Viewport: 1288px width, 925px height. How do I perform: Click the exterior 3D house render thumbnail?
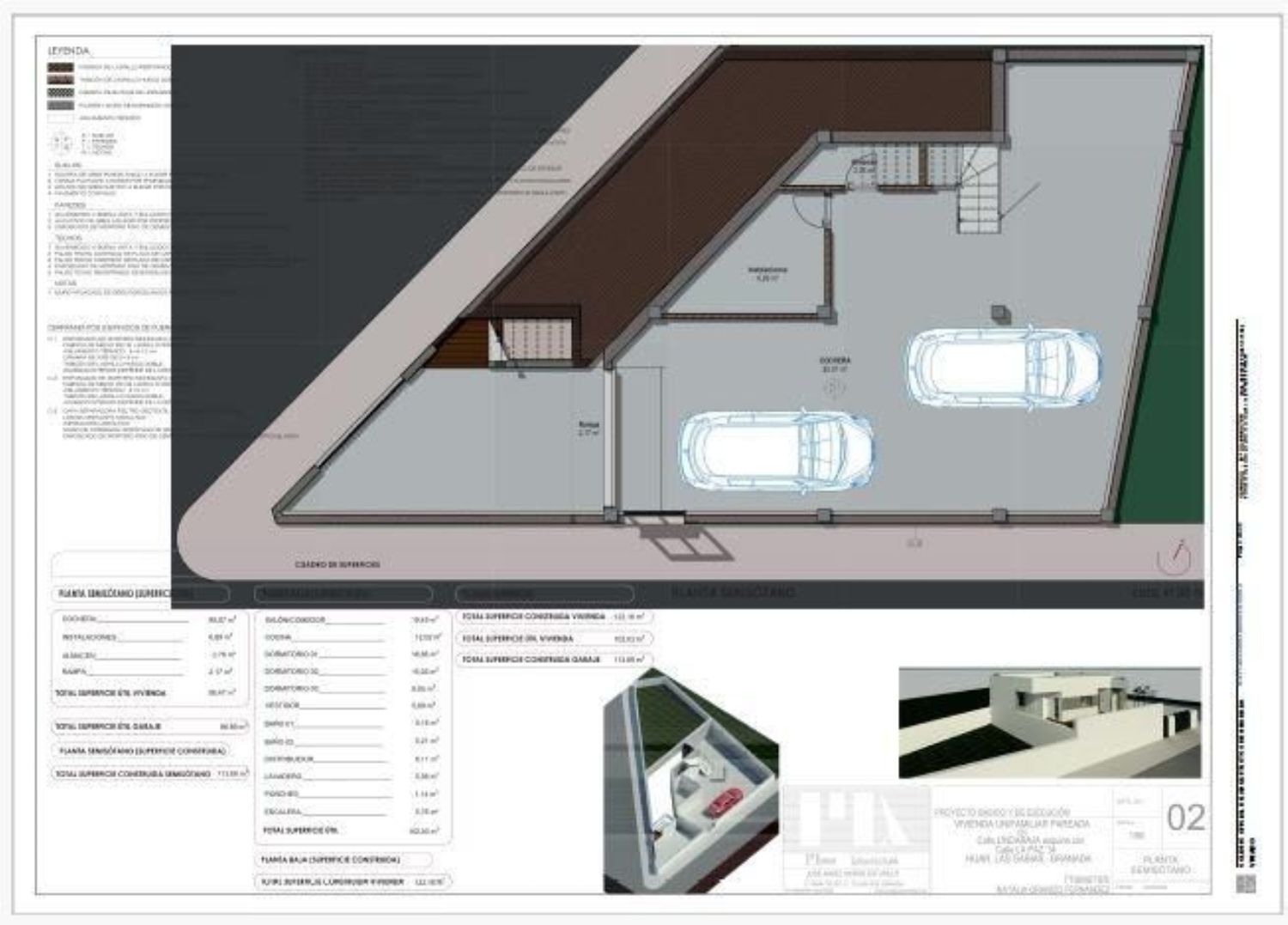coord(1049,722)
